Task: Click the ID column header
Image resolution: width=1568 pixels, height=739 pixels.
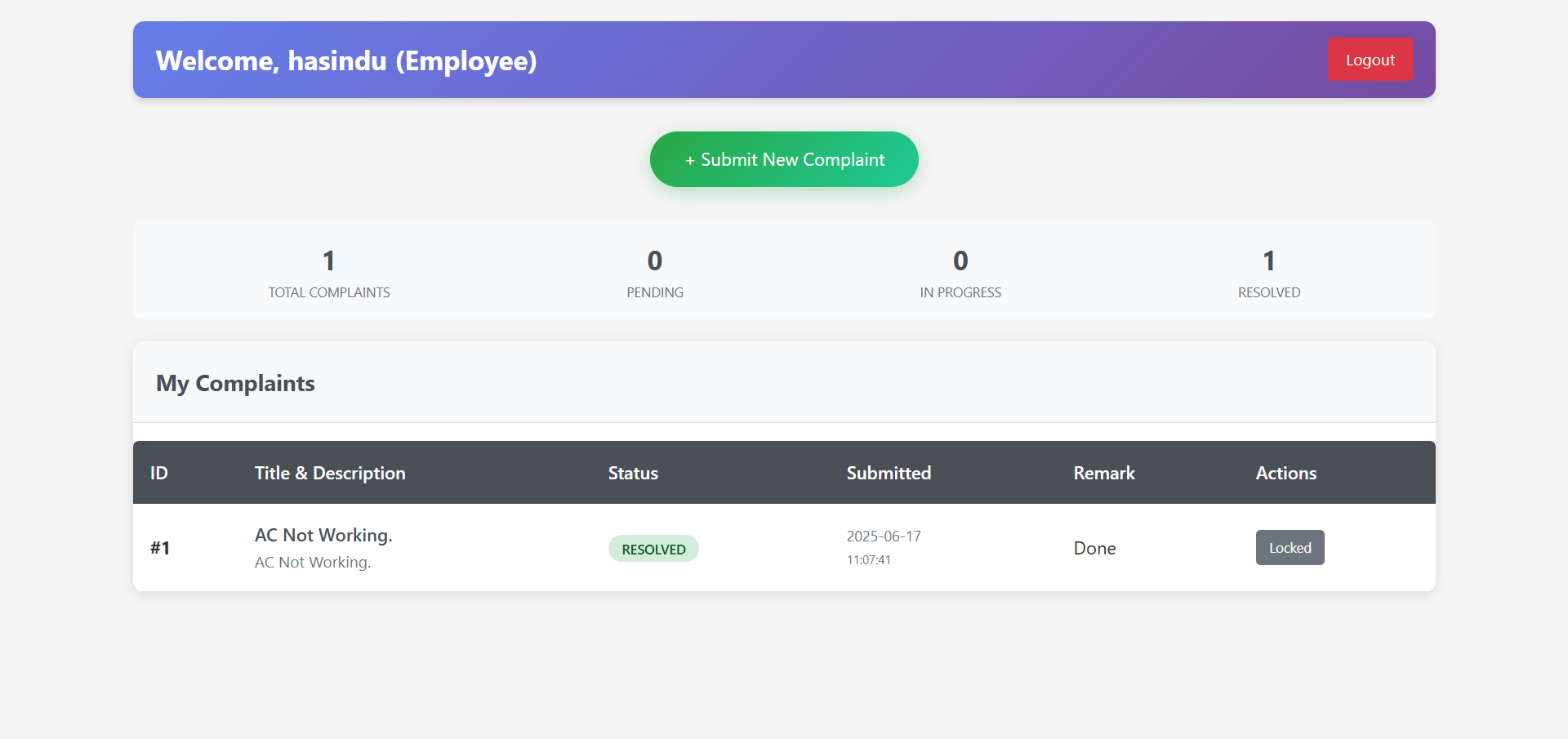Action: click(159, 474)
